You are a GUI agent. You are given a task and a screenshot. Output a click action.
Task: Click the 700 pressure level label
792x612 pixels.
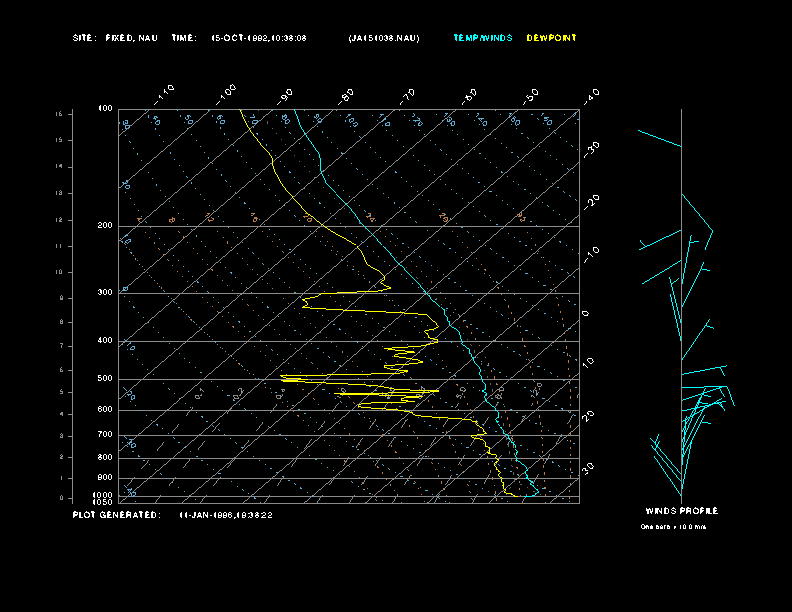(105, 435)
